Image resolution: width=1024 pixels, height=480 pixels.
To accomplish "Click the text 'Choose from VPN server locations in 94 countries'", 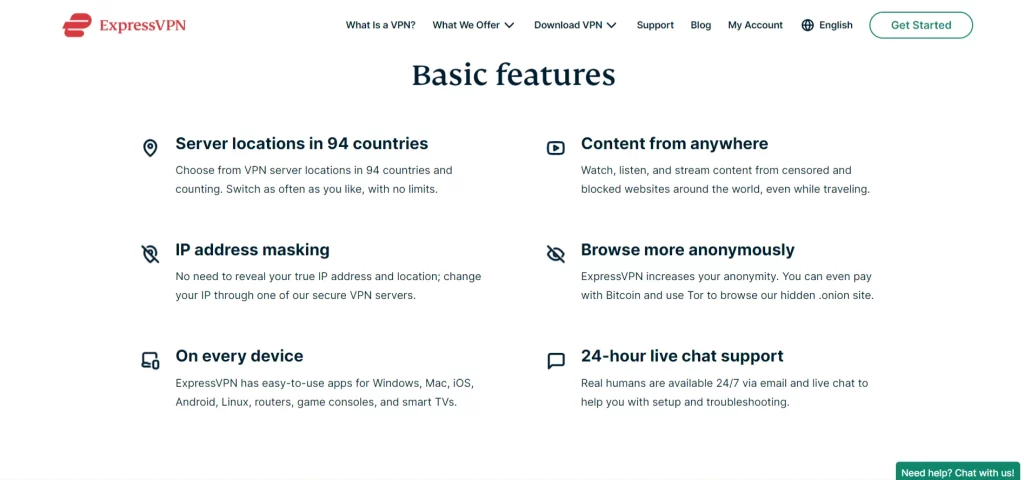I will pos(302,170).
